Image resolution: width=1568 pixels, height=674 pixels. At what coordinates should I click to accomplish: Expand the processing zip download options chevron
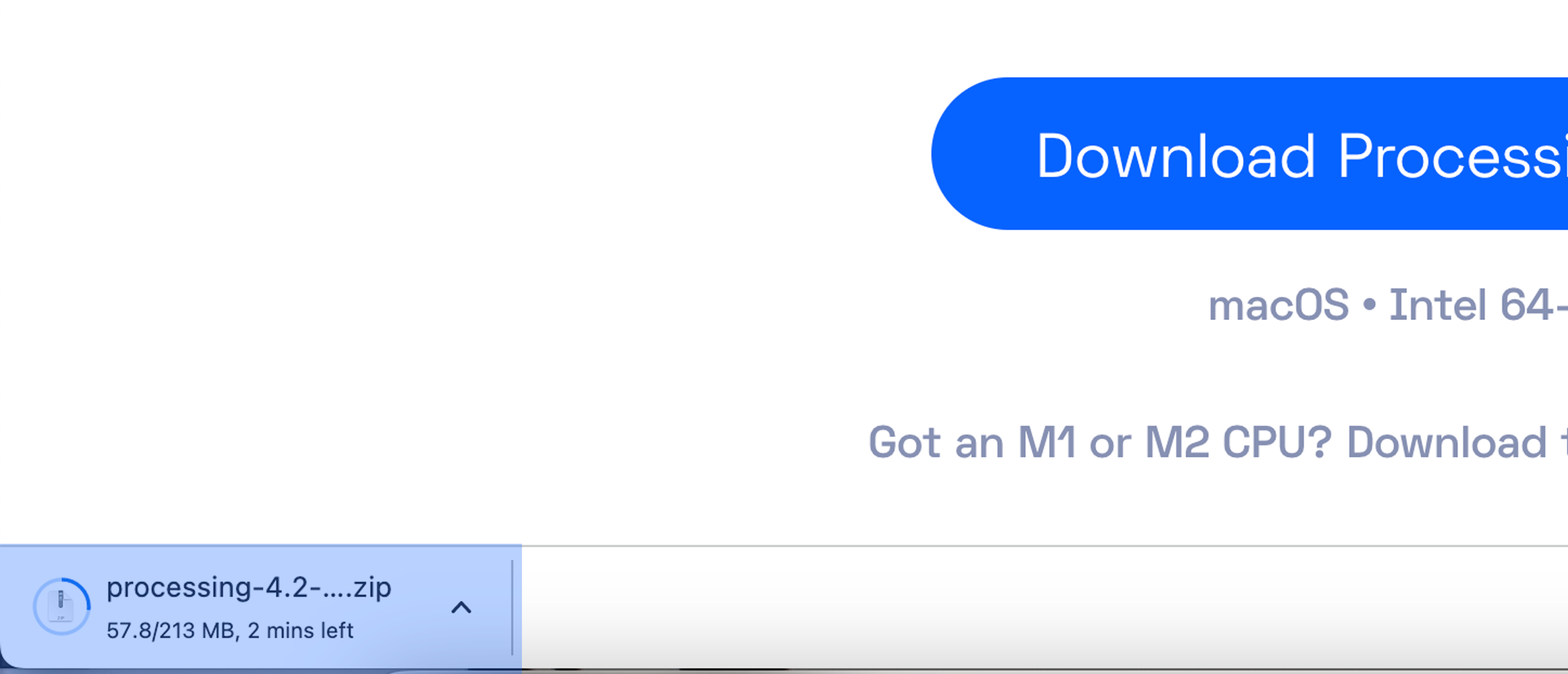461,607
